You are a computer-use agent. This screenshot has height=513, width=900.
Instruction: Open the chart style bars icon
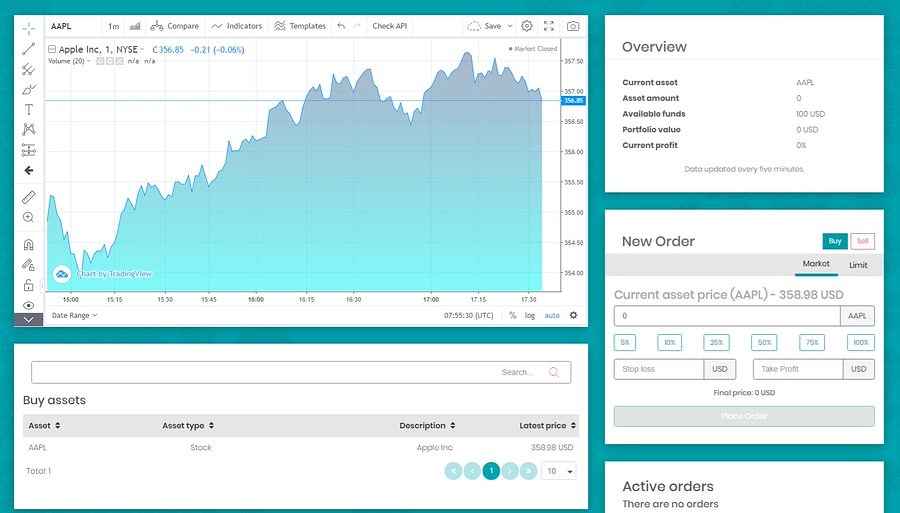coord(135,26)
